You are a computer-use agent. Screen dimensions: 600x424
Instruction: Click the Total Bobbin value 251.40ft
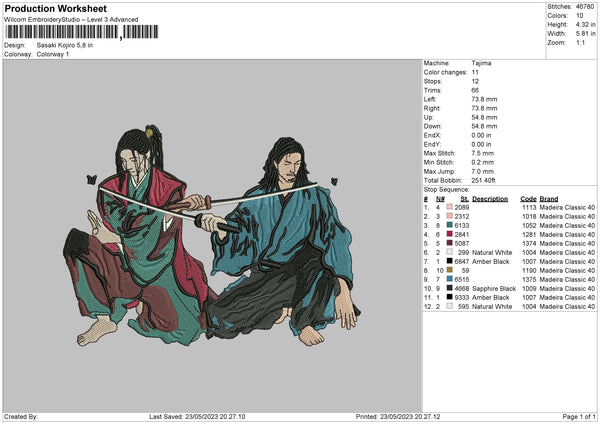point(483,180)
